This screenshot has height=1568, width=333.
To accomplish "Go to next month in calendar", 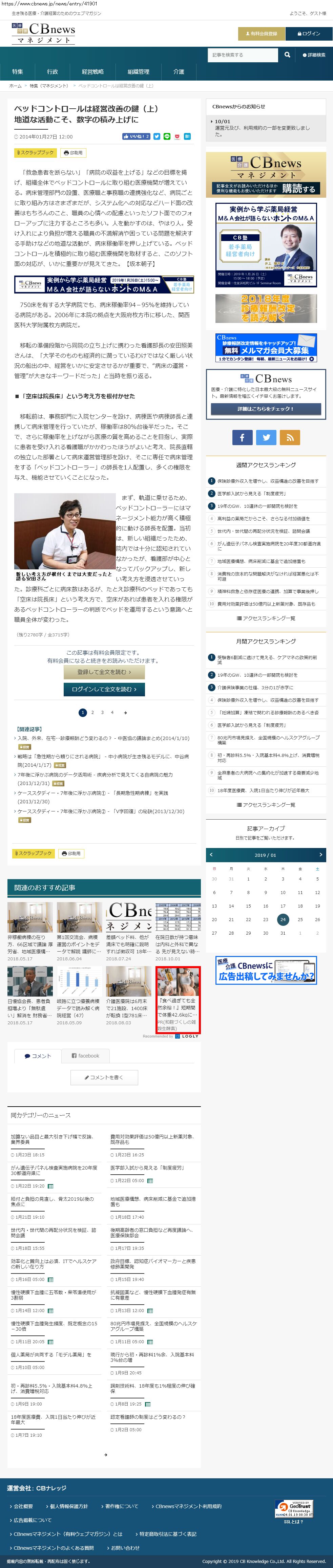I will (x=320, y=855).
